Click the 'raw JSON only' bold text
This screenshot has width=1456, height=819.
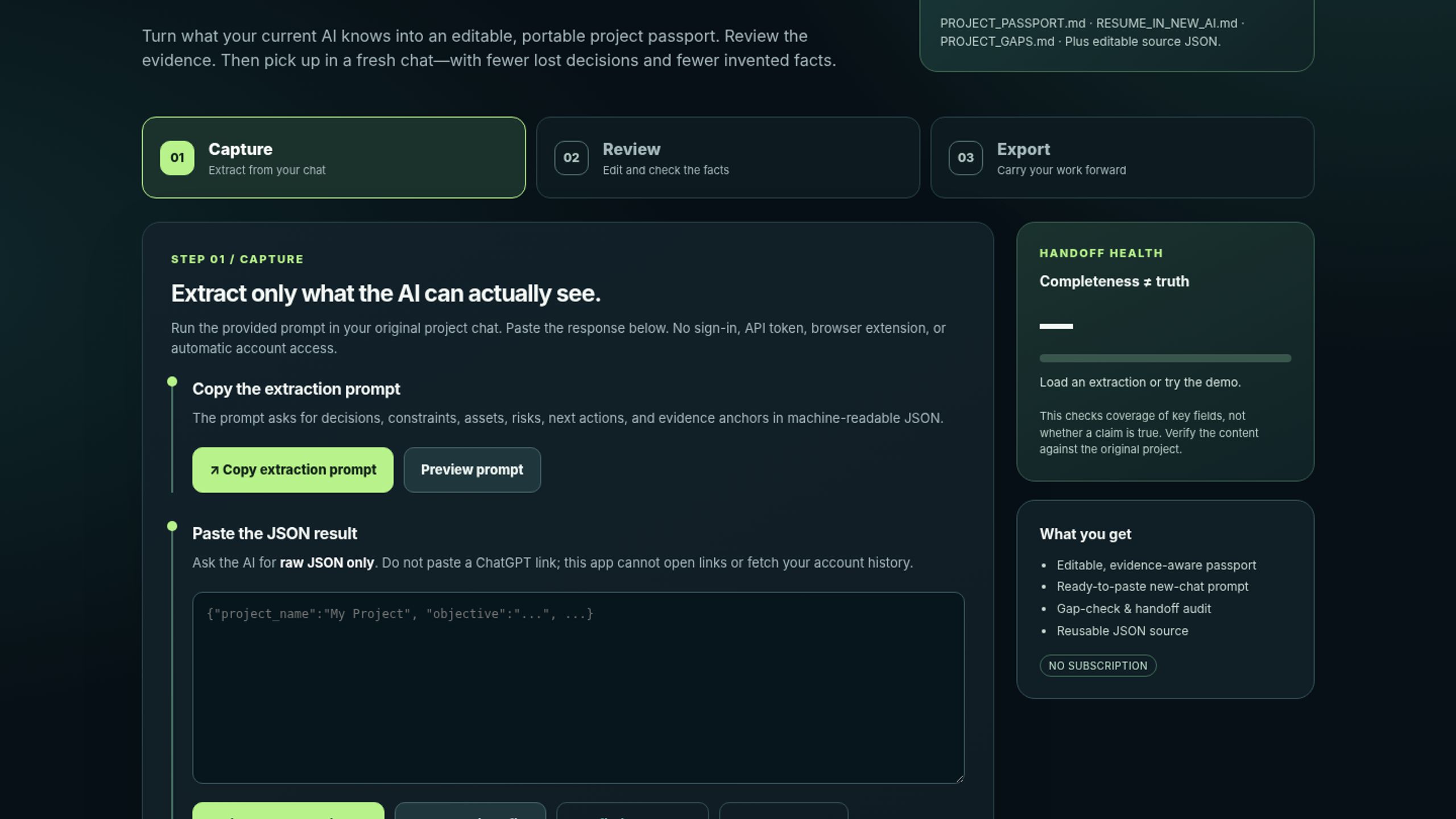click(x=326, y=563)
